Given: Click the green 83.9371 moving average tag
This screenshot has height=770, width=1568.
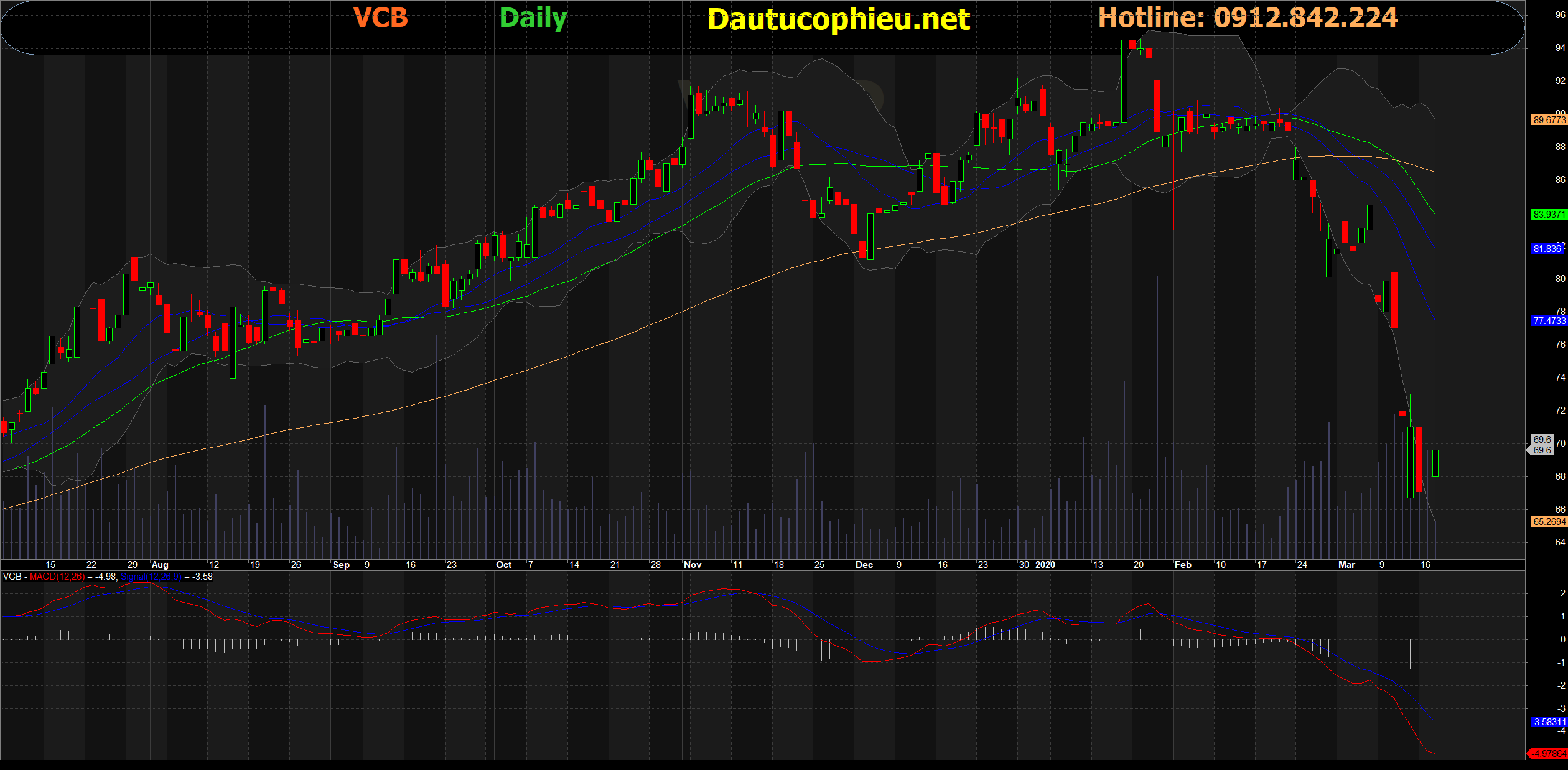Looking at the screenshot, I should (x=1548, y=215).
